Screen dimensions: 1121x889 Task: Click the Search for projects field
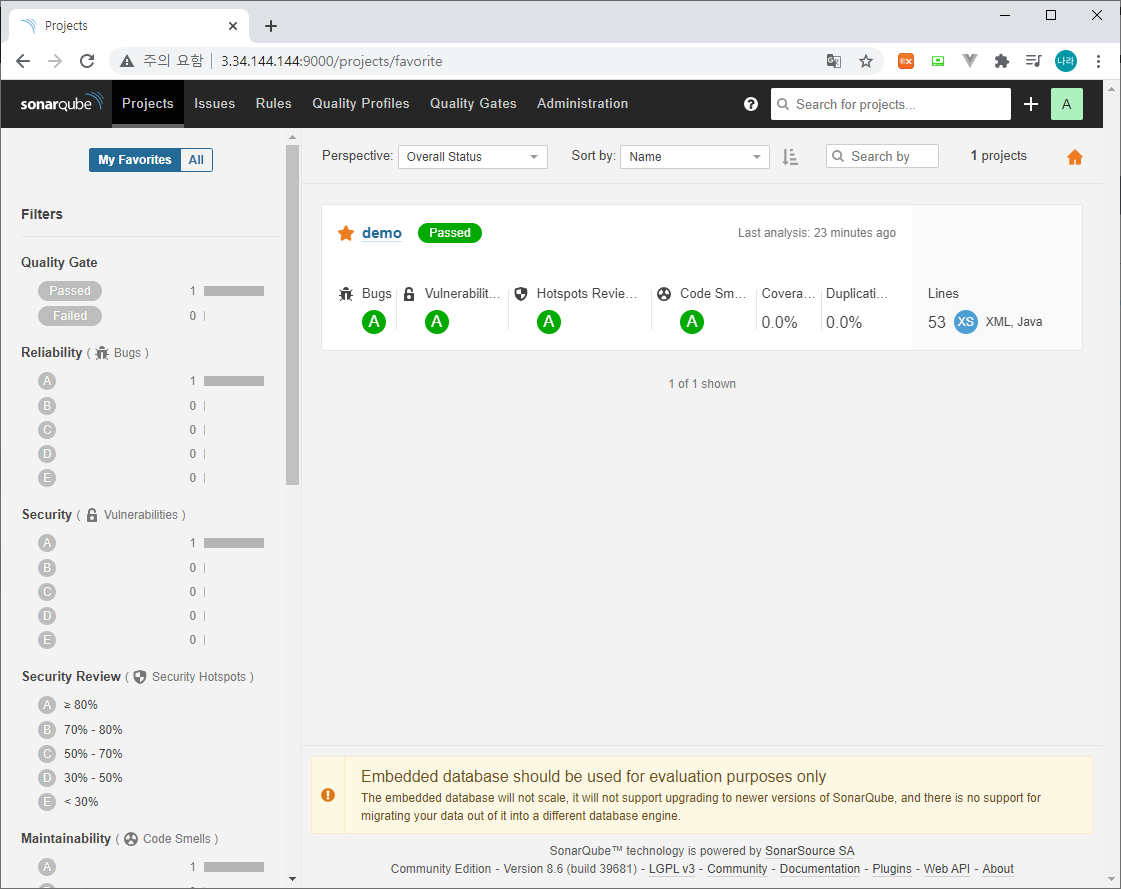[891, 104]
